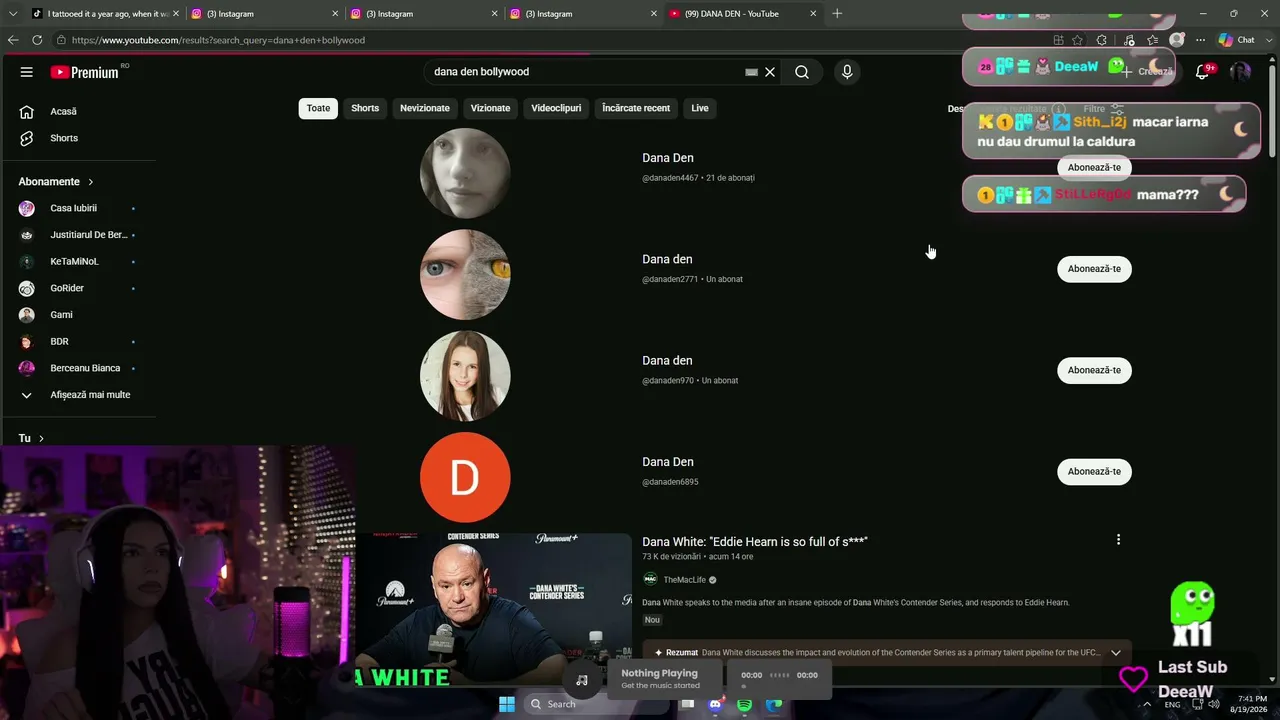Open the taskbar volume control
The height and width of the screenshot is (720, 1280).
tap(1214, 704)
